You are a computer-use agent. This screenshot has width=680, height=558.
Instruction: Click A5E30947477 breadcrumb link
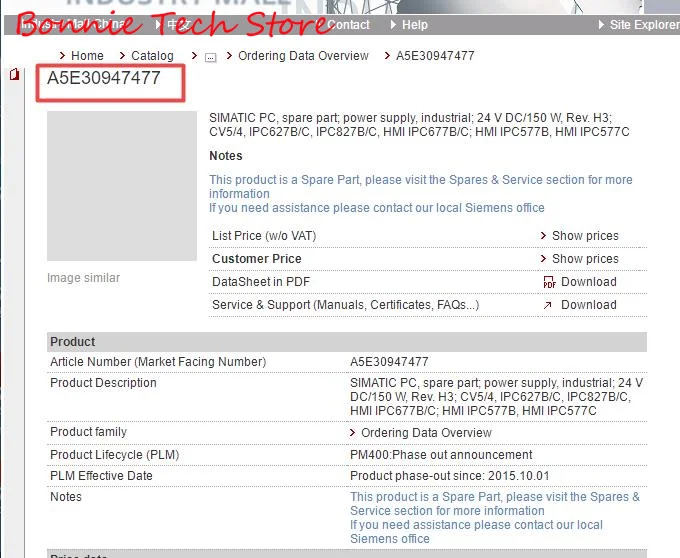(435, 55)
